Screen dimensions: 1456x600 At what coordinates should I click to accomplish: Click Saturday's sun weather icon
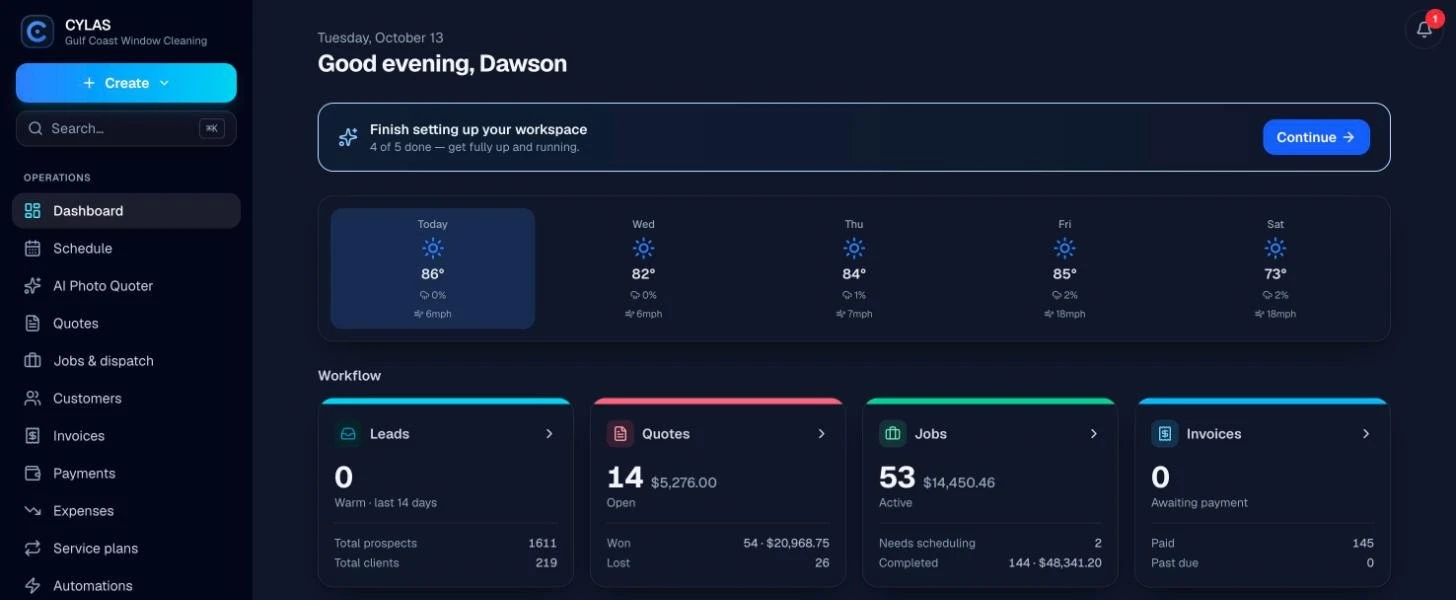click(1275, 248)
